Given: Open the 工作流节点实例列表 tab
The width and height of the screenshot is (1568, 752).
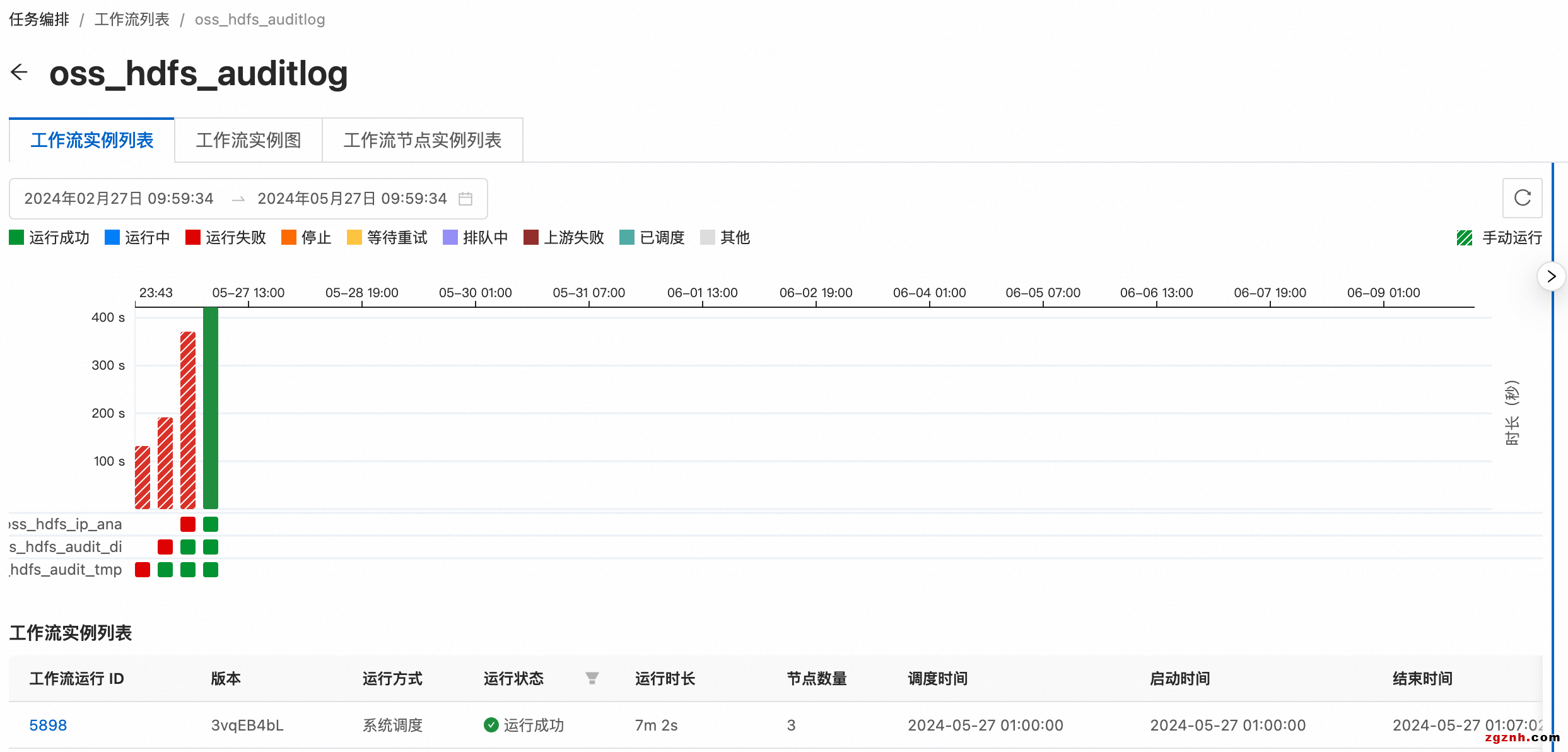Looking at the screenshot, I should point(422,140).
